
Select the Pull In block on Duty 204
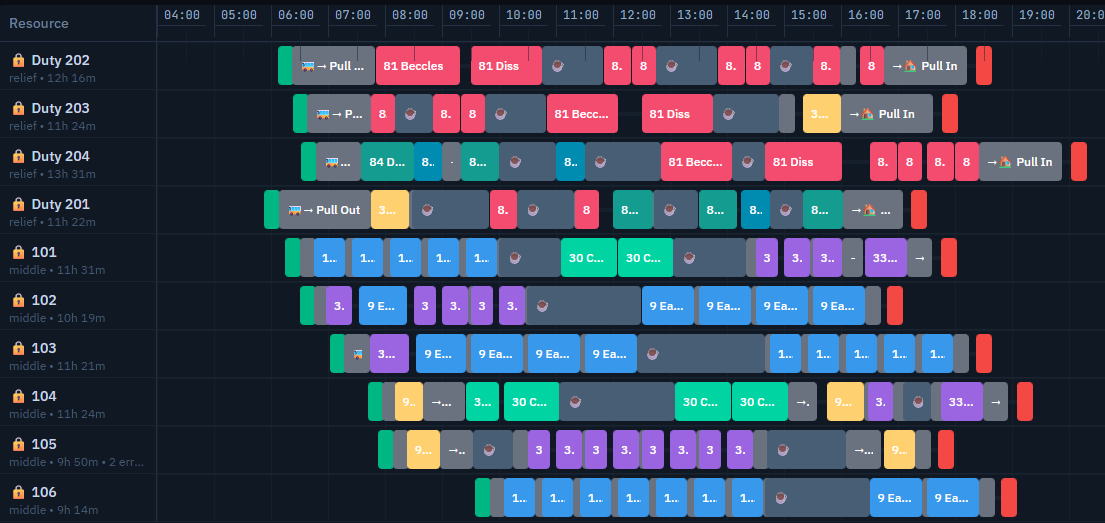(1020, 162)
